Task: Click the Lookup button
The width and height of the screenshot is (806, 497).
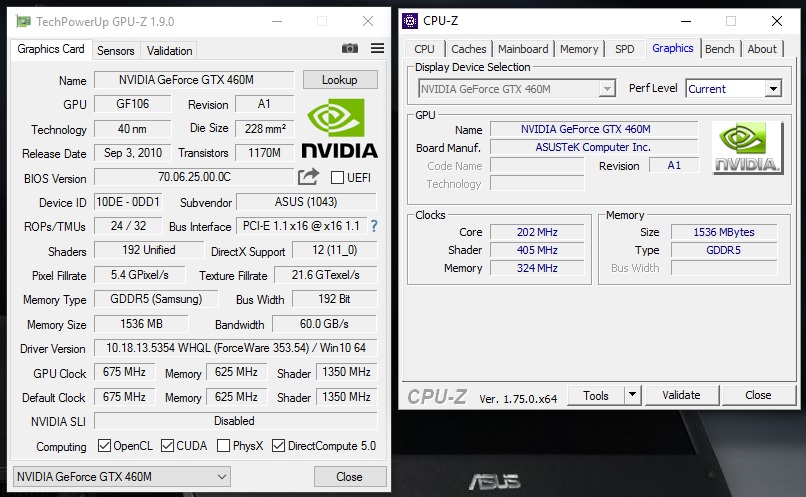Action: coord(340,80)
